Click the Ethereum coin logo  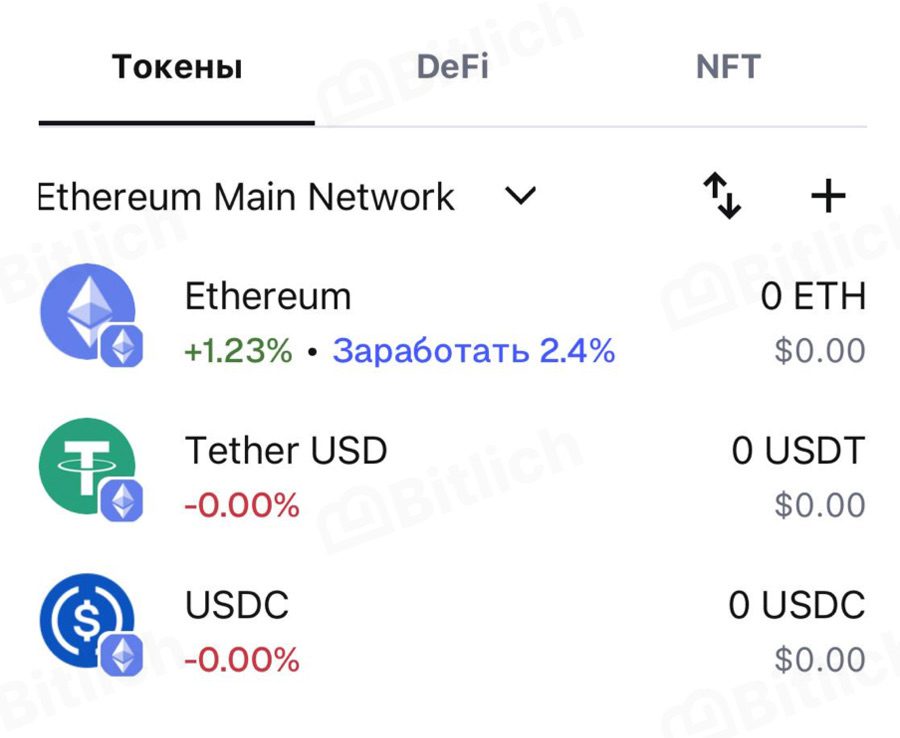[87, 311]
